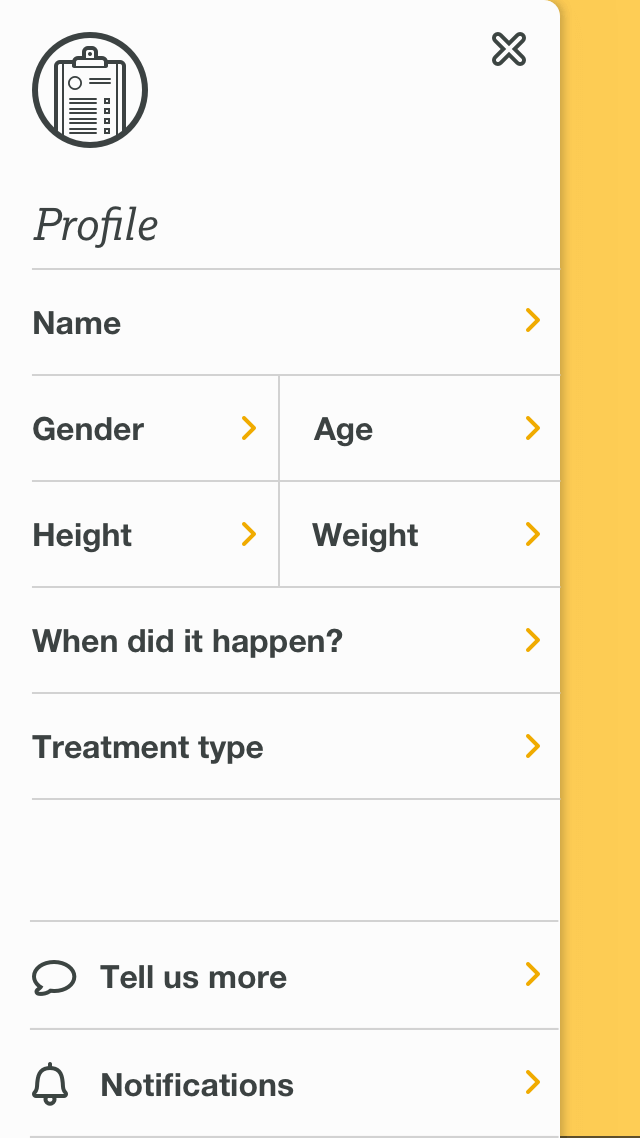Tap the Height entry

tap(82, 535)
